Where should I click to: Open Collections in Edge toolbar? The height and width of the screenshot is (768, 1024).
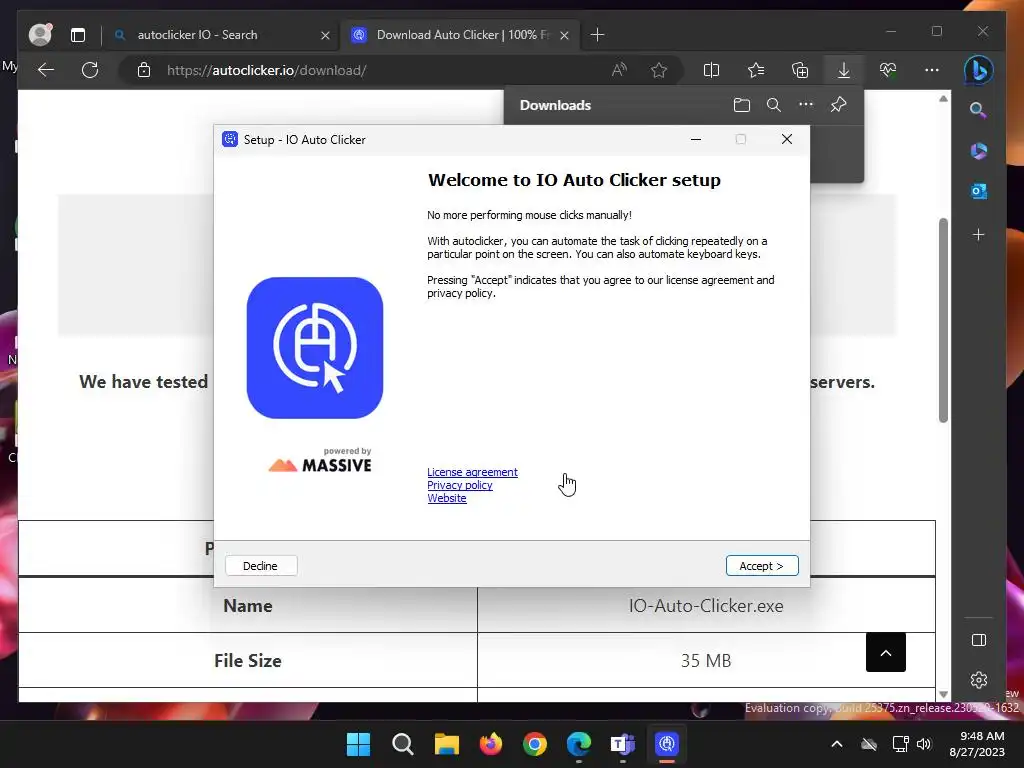pyautogui.click(x=800, y=70)
